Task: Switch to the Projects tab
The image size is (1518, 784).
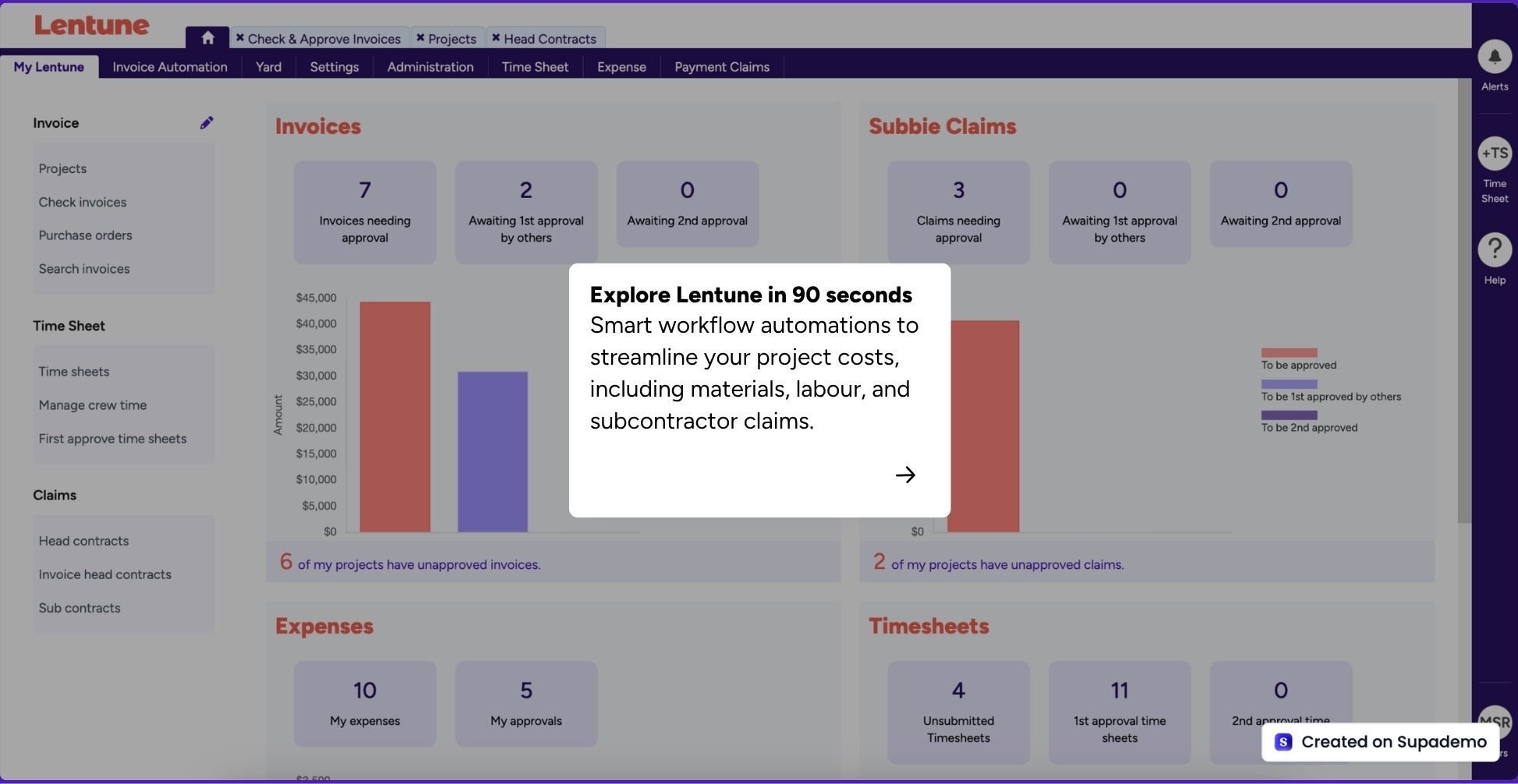Action: [453, 38]
